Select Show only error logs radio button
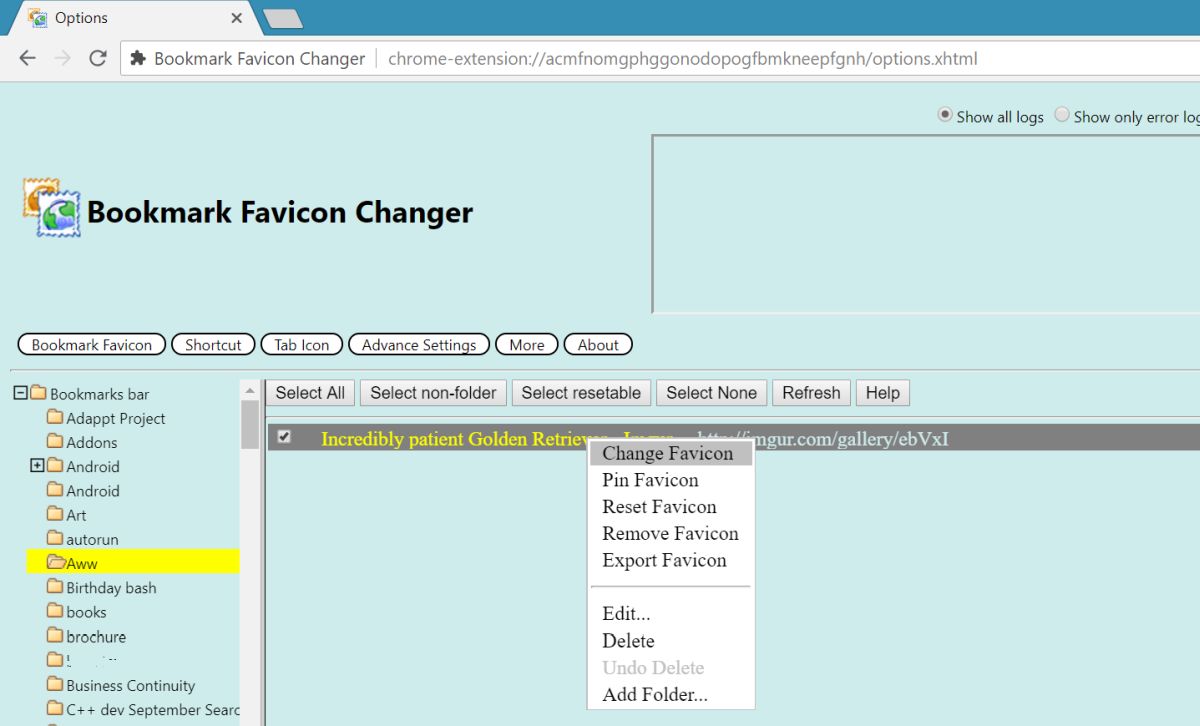Image resolution: width=1200 pixels, height=726 pixels. point(1062,115)
